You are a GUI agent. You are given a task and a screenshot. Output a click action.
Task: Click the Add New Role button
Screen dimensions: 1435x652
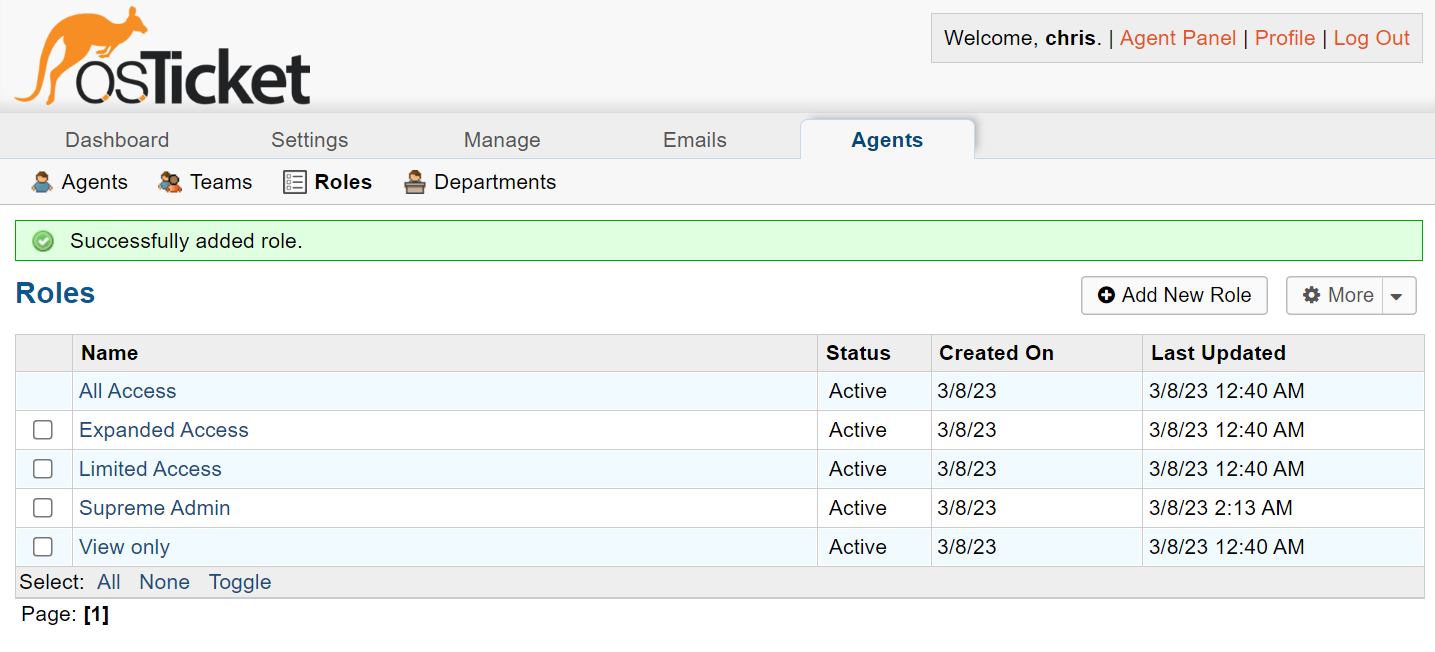(1174, 295)
